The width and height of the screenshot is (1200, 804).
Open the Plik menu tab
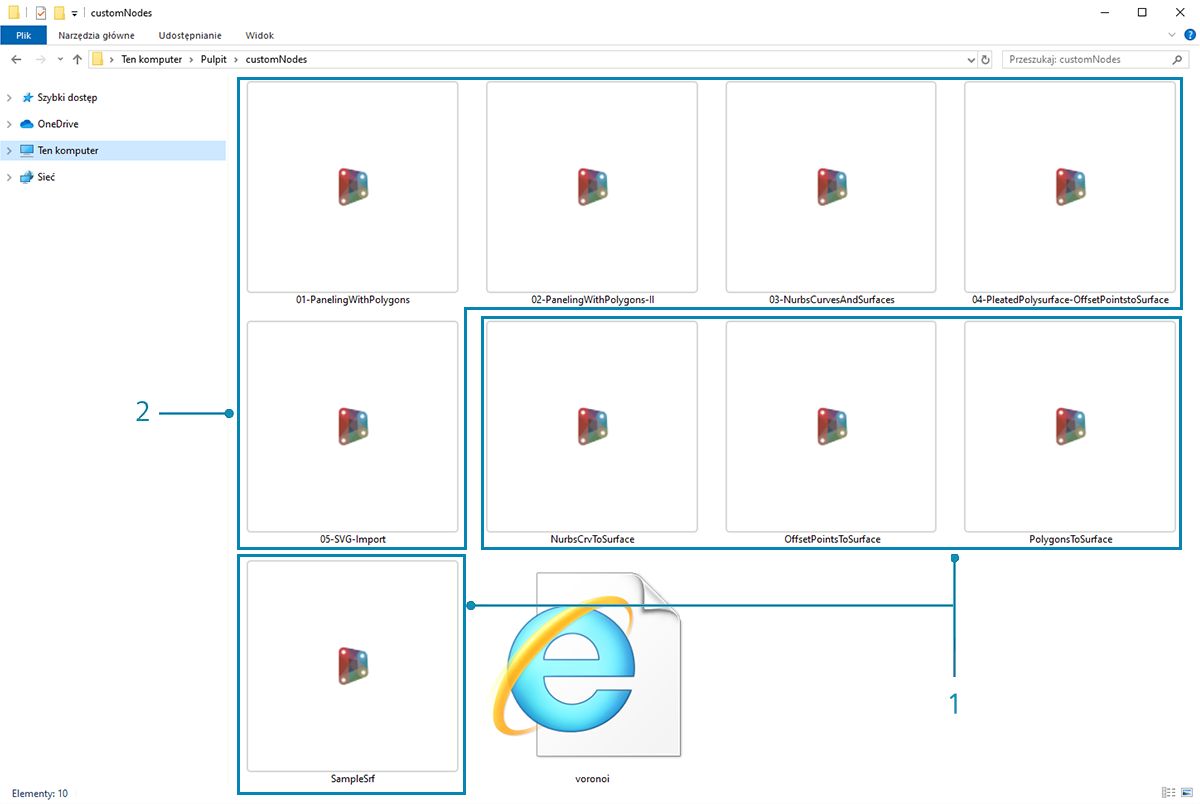point(24,35)
